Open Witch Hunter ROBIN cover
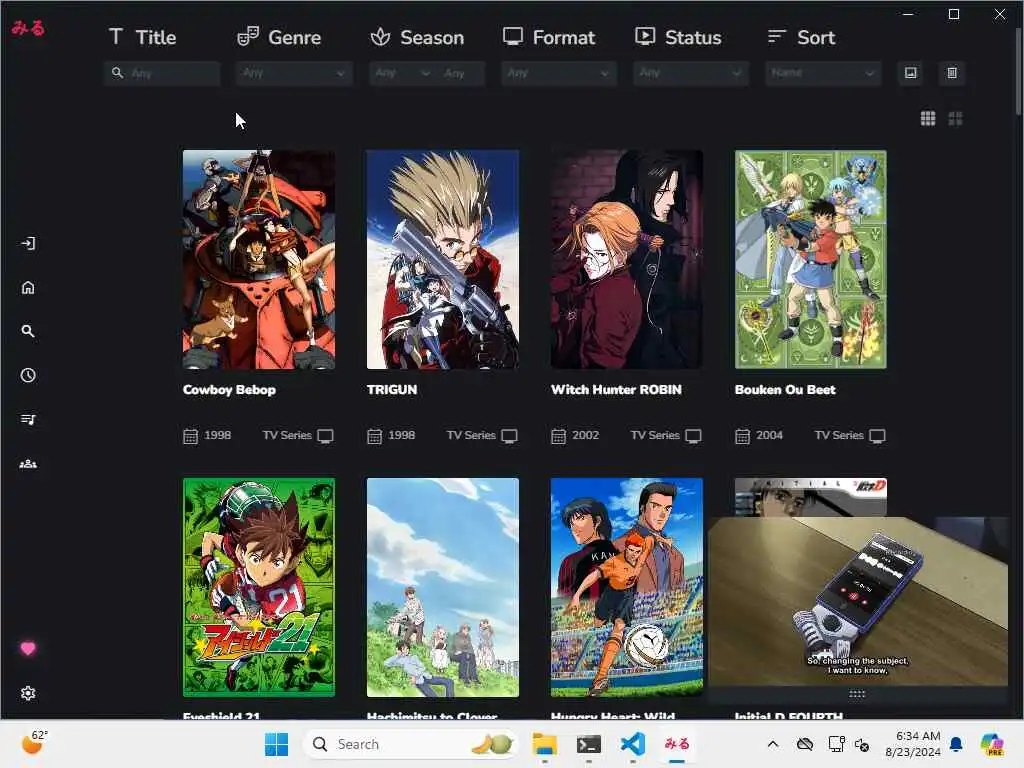Viewport: 1024px width, 768px height. (627, 259)
